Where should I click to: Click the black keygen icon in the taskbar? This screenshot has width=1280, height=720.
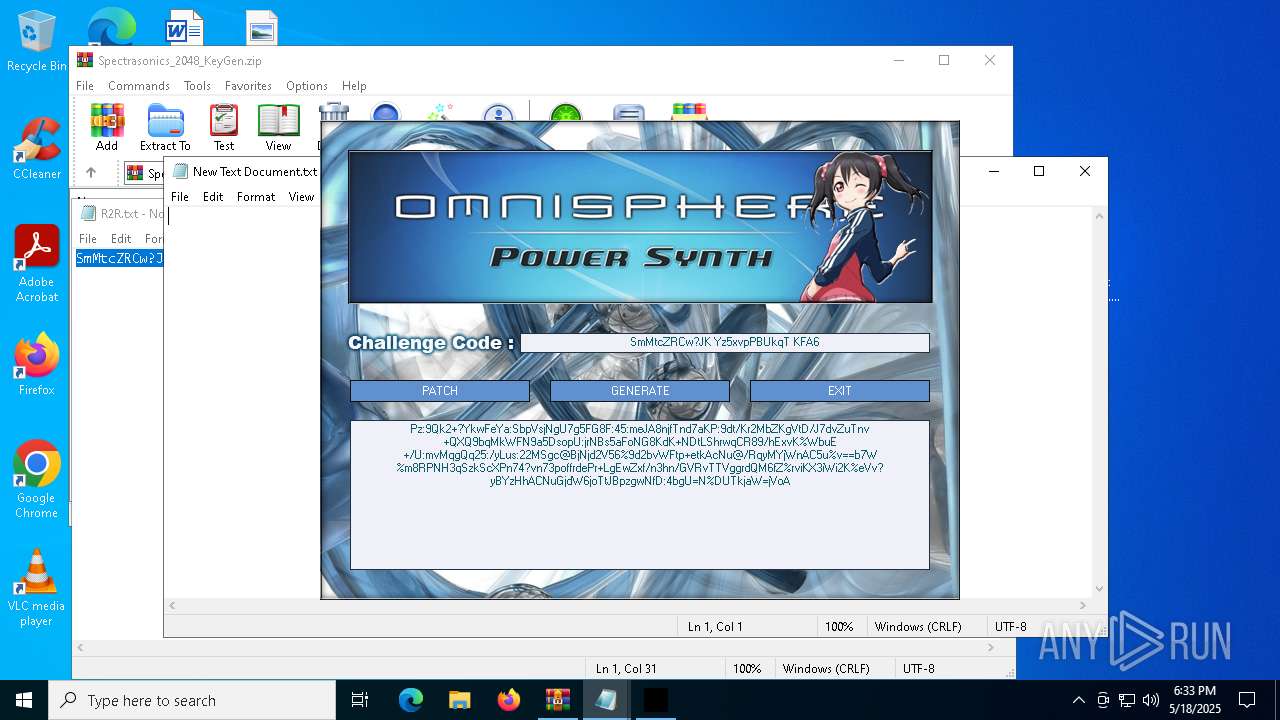pyautogui.click(x=655, y=700)
